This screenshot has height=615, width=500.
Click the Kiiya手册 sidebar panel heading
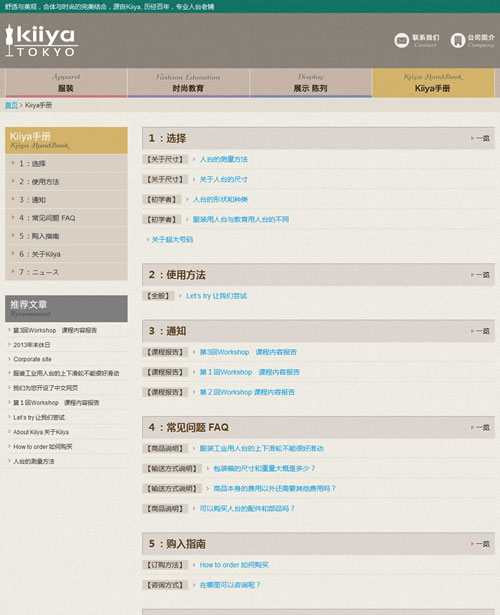66,140
